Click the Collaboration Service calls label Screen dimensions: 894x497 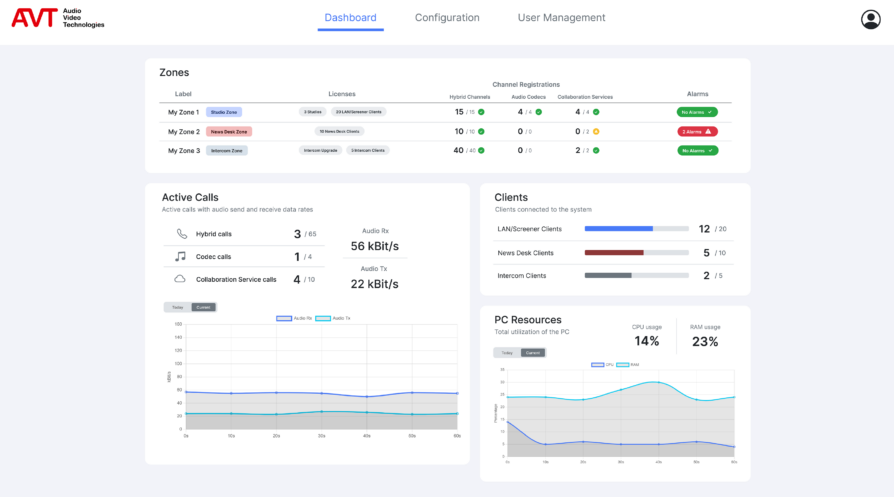(236, 279)
